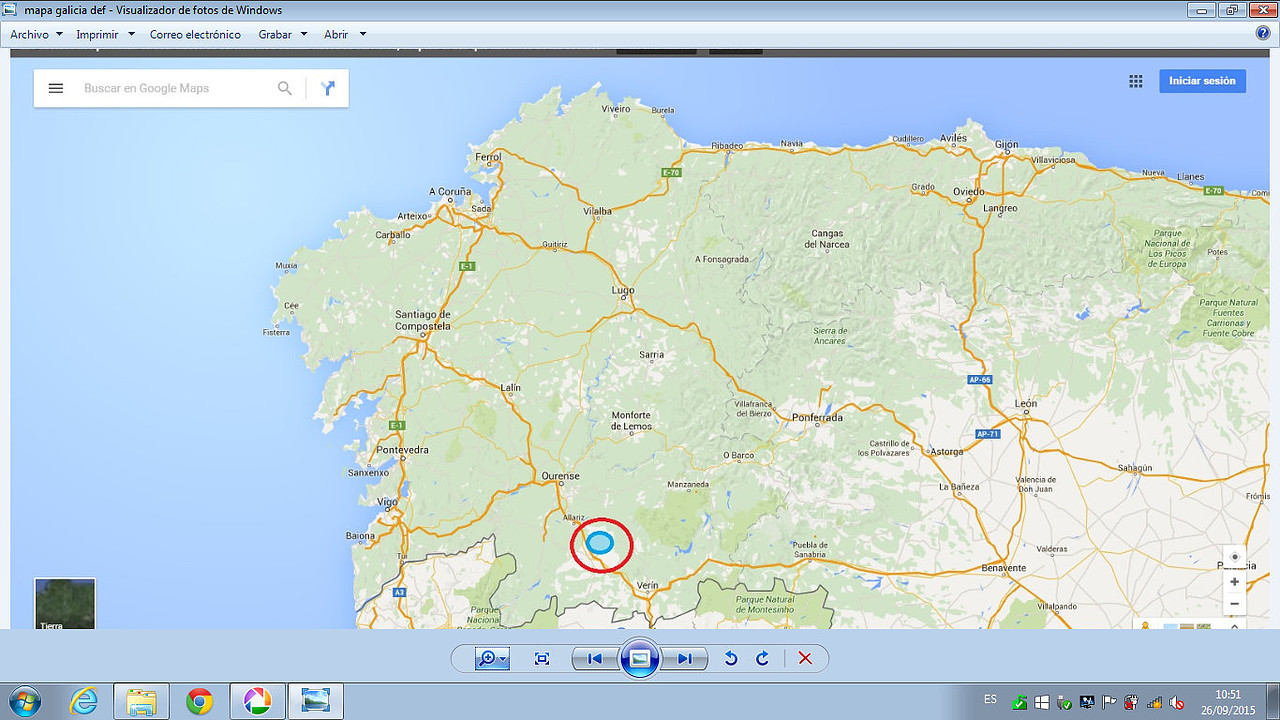Click the Monforte de Lemos label
The width and height of the screenshot is (1280, 720).
click(x=631, y=421)
